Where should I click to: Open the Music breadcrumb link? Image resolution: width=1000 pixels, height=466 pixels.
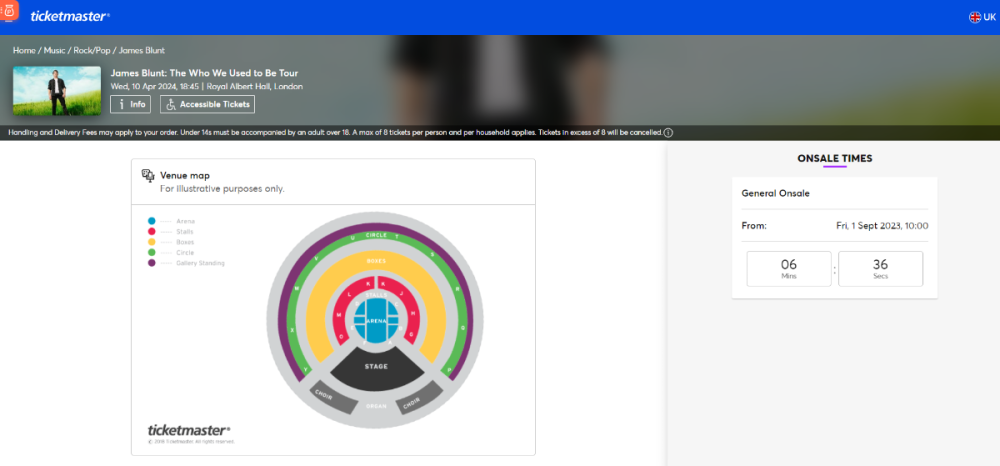click(x=54, y=50)
